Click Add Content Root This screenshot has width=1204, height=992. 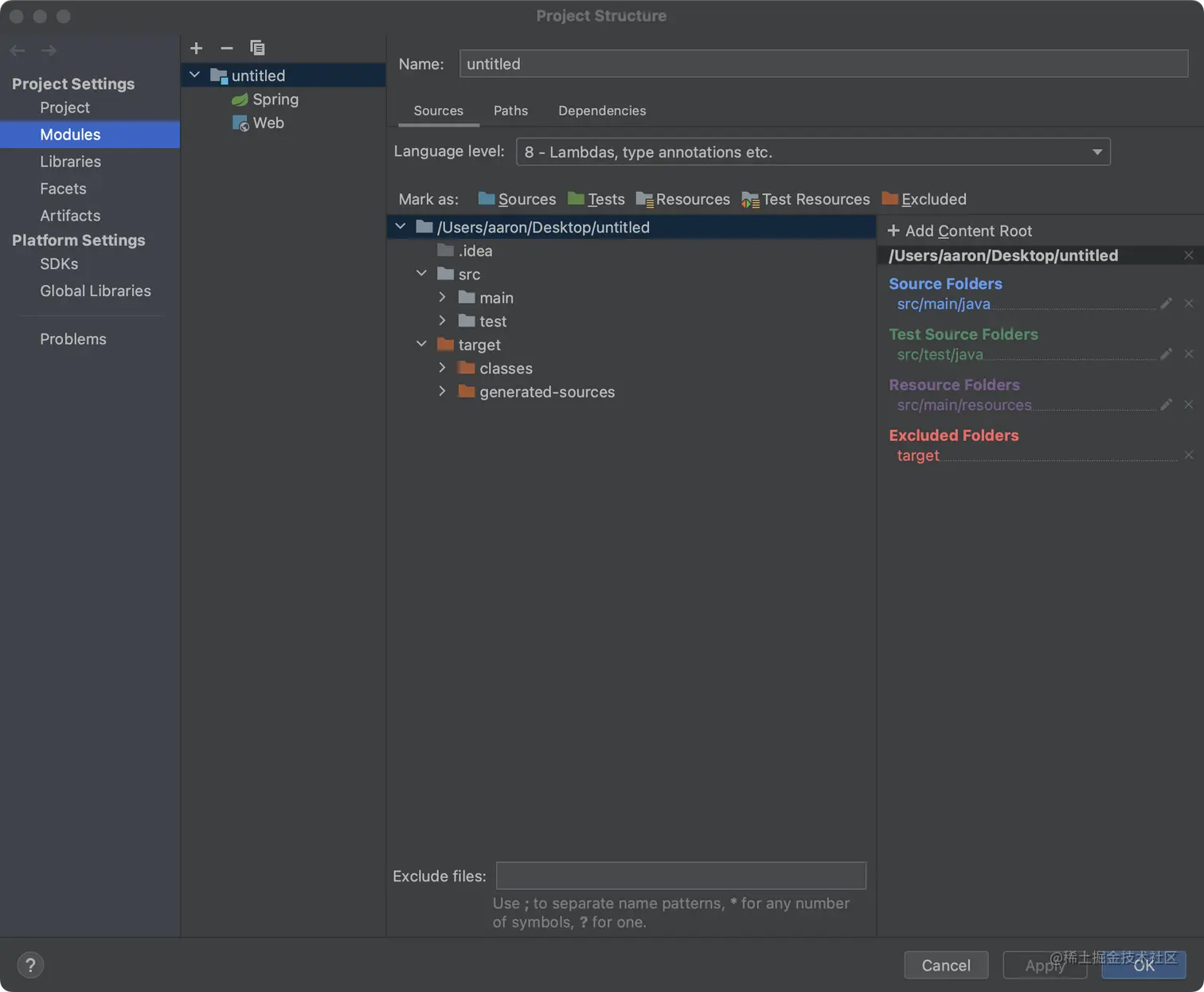[x=960, y=231]
